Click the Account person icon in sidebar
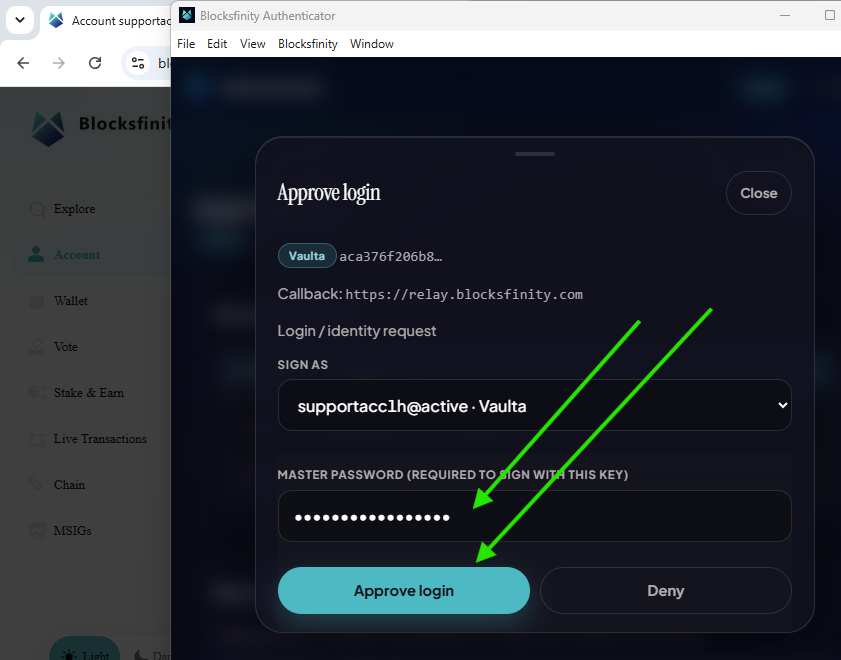Viewport: 841px width, 660px height. pyautogui.click(x=36, y=255)
